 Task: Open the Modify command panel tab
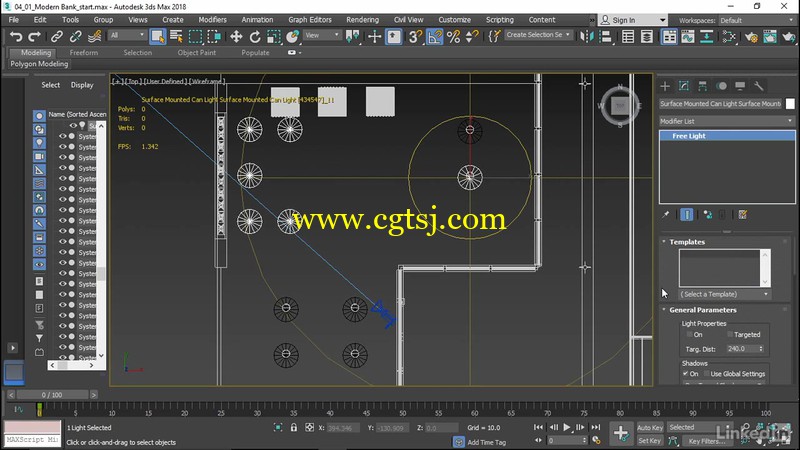pos(684,86)
